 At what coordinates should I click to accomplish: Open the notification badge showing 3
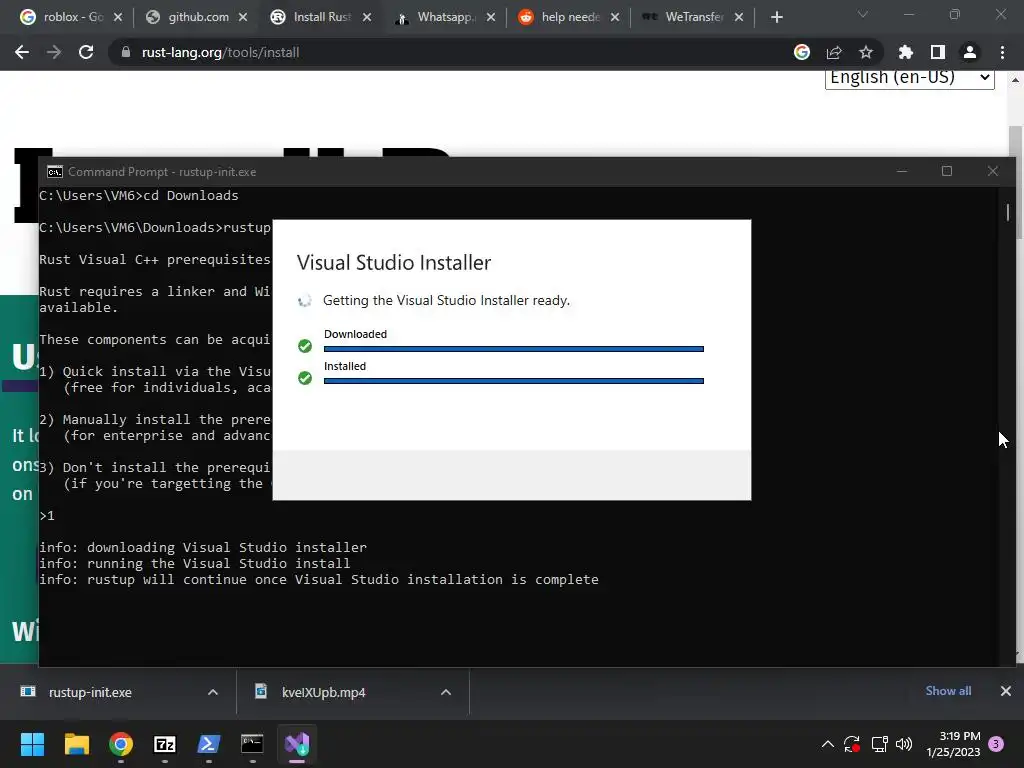point(996,744)
